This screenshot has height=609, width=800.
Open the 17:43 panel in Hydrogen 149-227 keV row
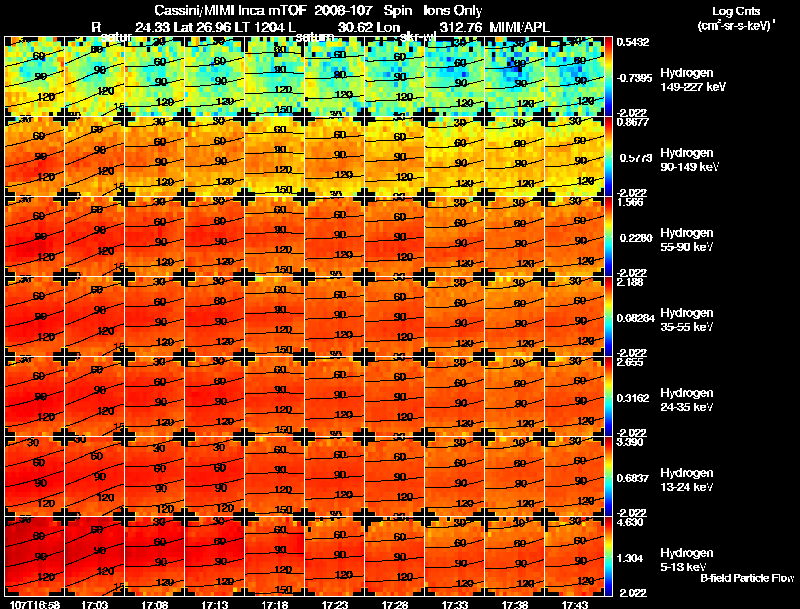pos(574,77)
